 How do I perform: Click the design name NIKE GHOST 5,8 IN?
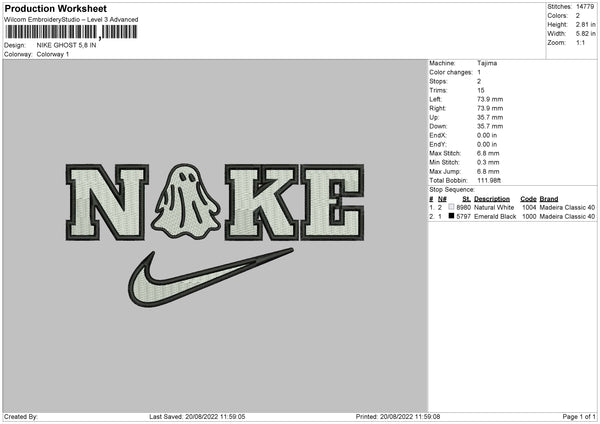66,45
